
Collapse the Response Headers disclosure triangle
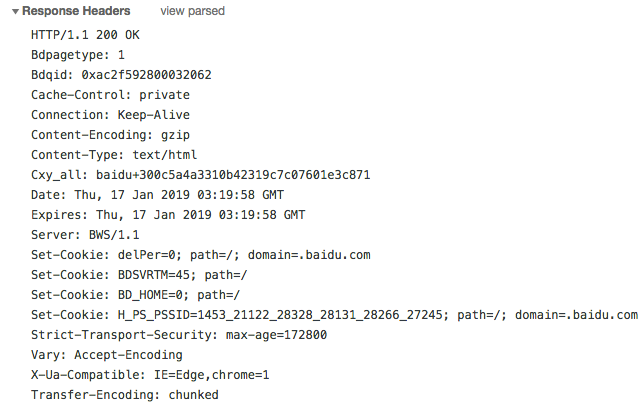pyautogui.click(x=13, y=11)
